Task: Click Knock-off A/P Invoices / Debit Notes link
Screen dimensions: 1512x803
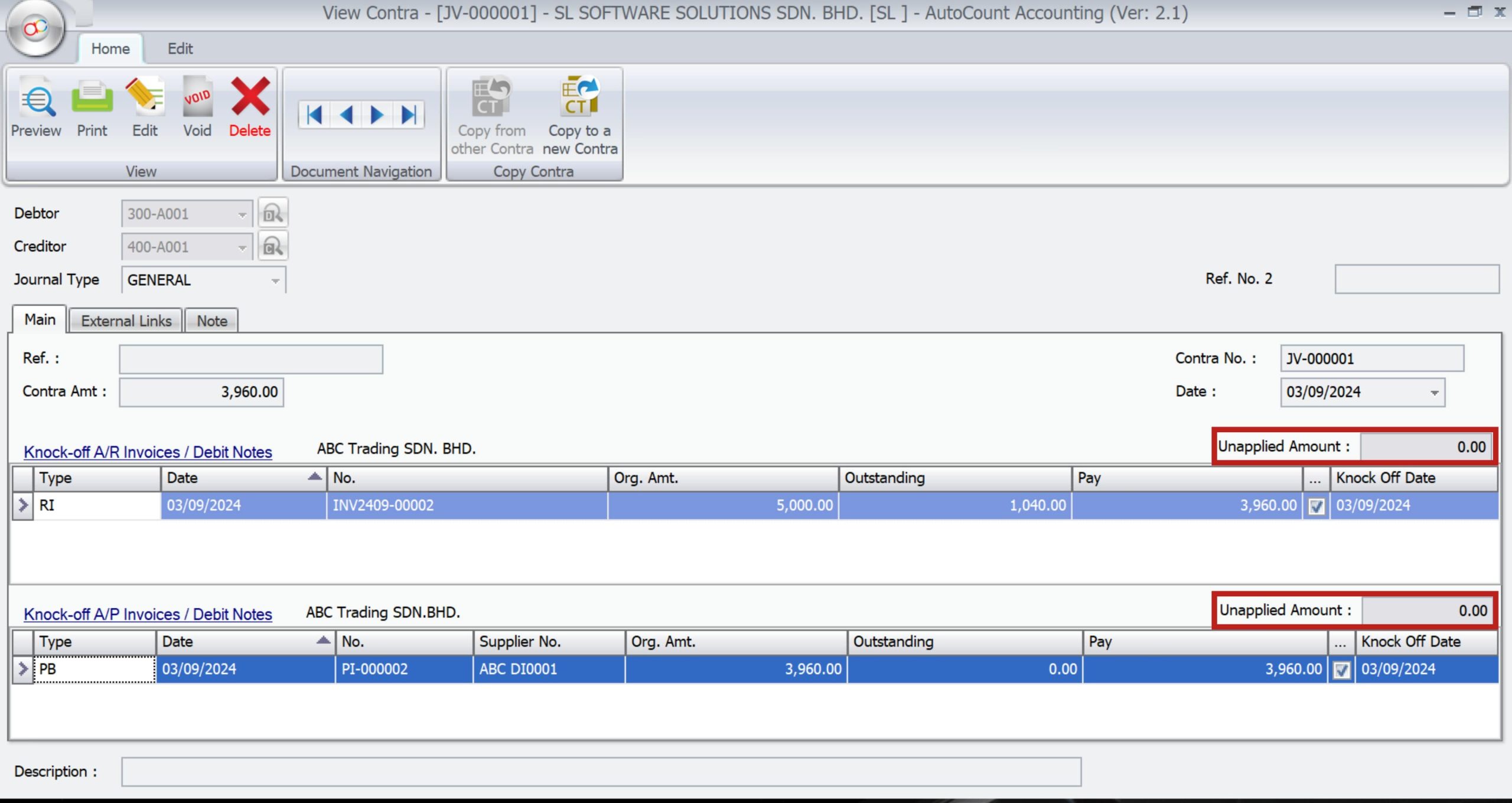Action: coord(147,614)
